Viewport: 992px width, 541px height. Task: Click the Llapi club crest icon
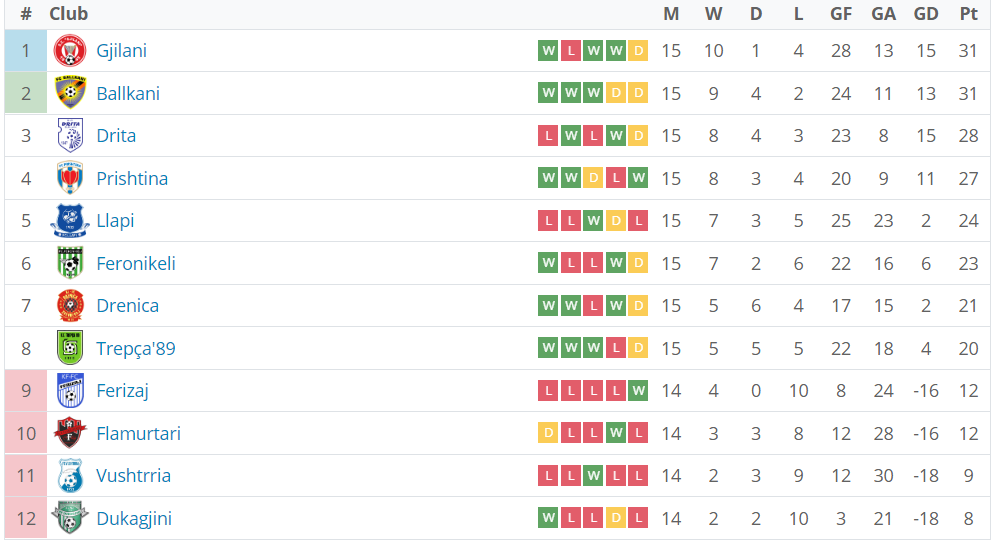70,221
